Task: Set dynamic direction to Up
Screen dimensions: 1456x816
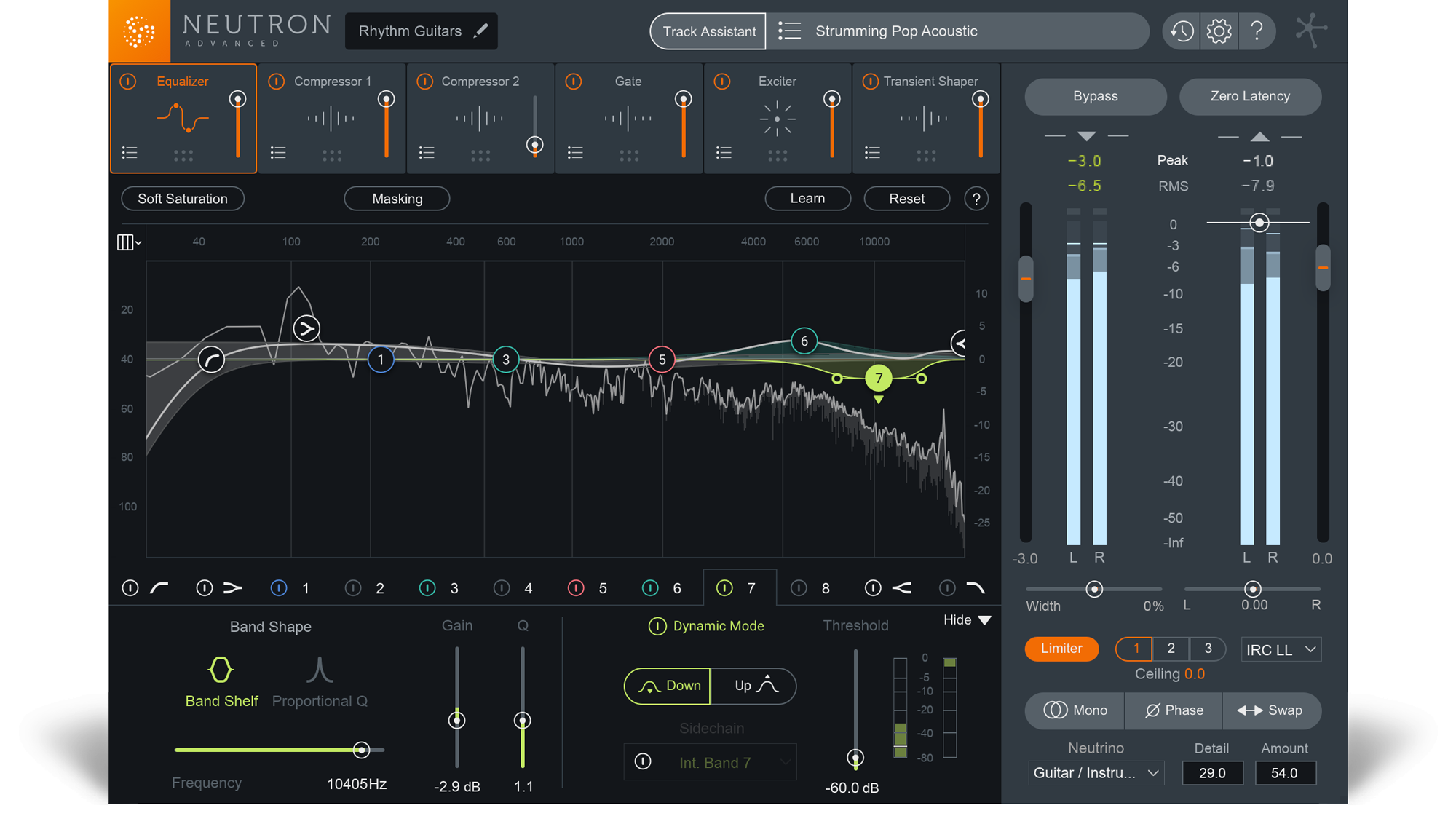Action: click(753, 686)
